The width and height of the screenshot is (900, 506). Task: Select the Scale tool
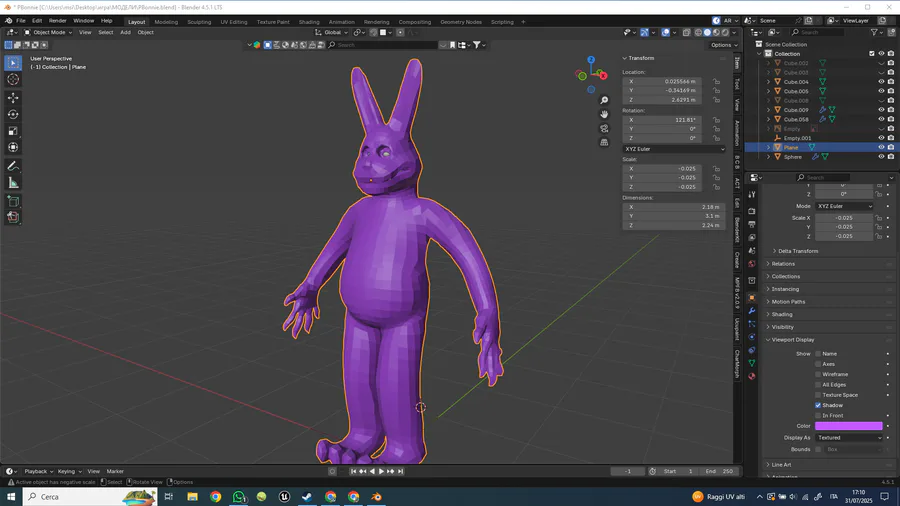13,131
